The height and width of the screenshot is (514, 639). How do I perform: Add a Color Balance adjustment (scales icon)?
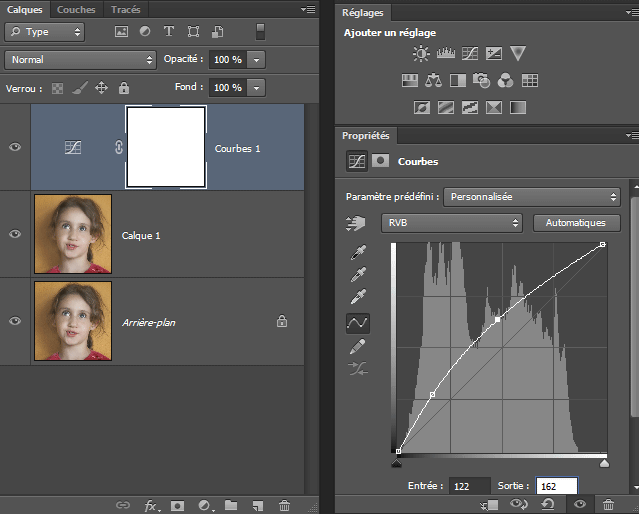pos(433,80)
